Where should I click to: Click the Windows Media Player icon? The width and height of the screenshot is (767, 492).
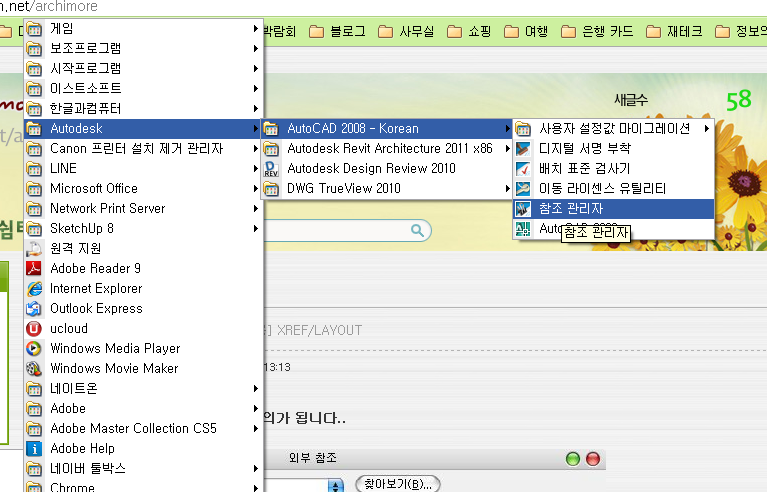(34, 348)
